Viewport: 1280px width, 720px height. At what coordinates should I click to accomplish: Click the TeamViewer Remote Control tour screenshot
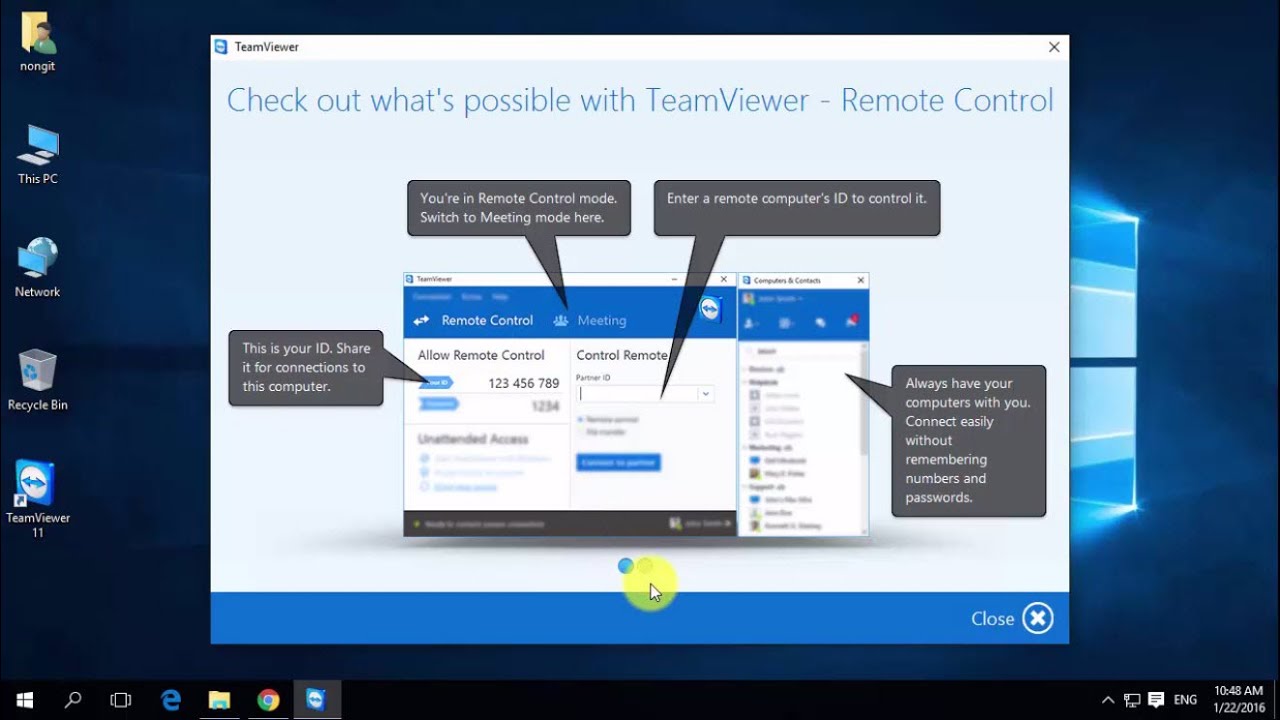pos(636,404)
